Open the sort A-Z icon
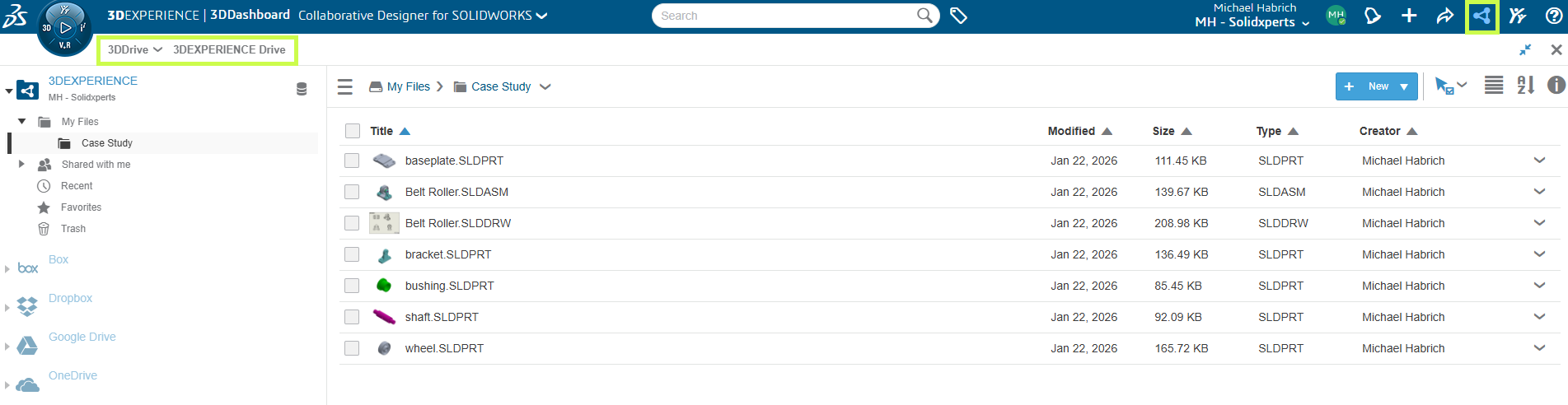1568x405 pixels. 1526,85
